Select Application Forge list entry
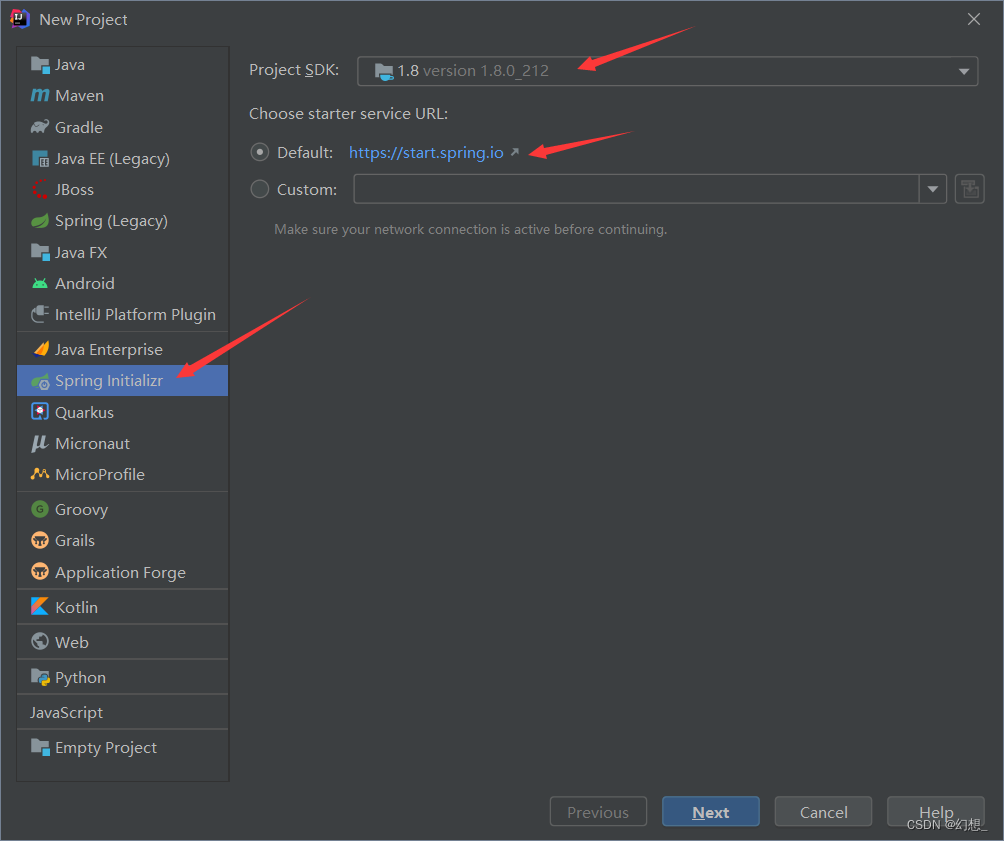The height and width of the screenshot is (841, 1004). point(122,572)
